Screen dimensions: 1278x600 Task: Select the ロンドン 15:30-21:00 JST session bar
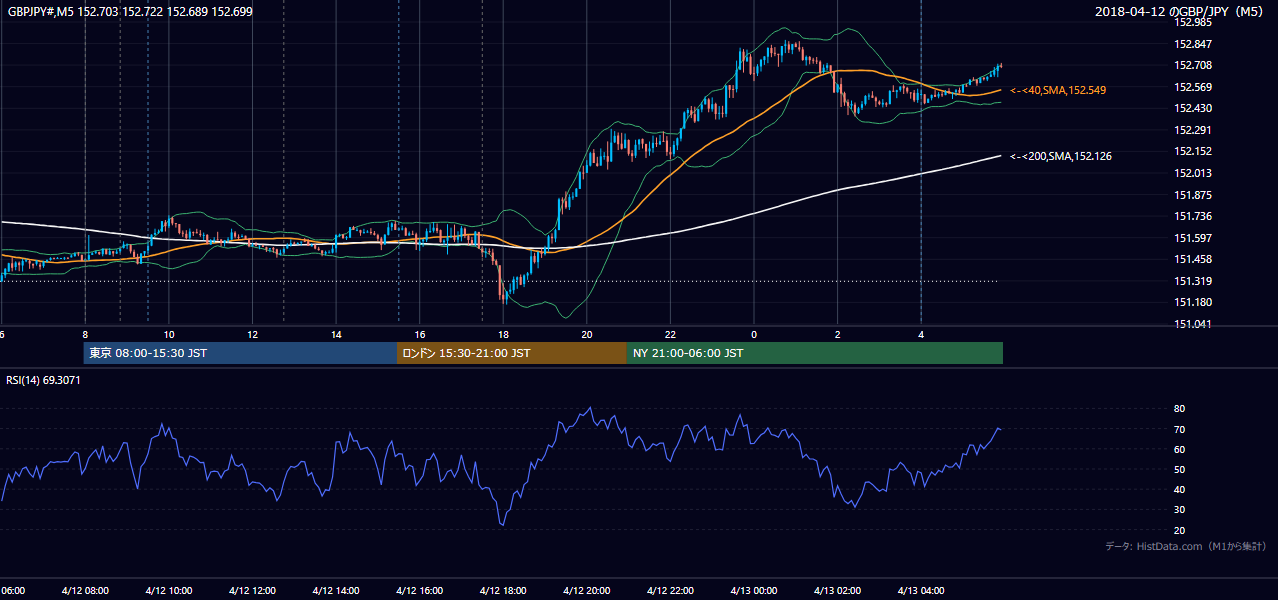512,353
